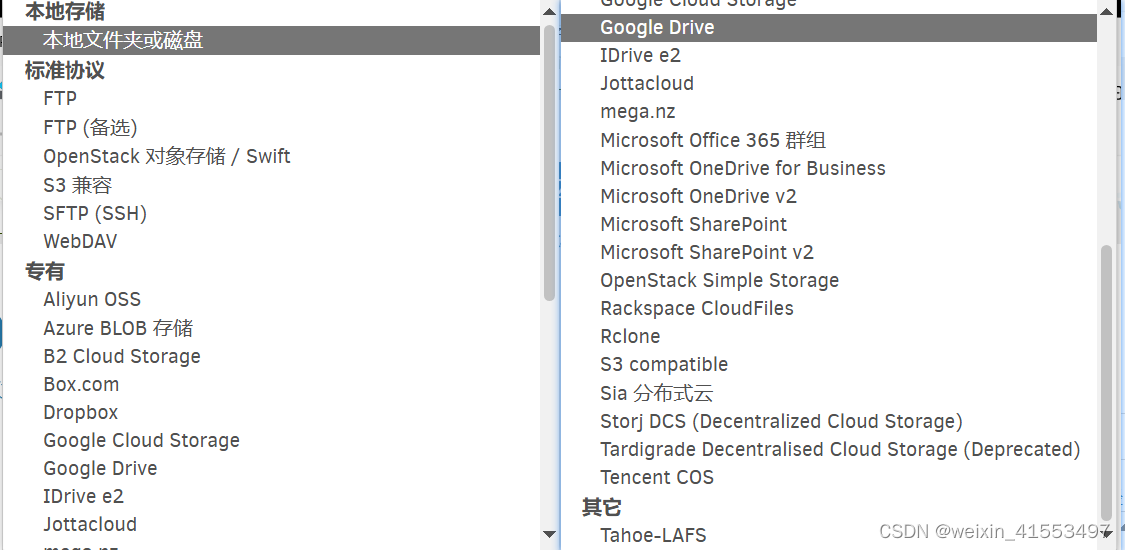1125x550 pixels.
Task: Choose Microsoft OneDrive for Business
Action: tap(743, 168)
